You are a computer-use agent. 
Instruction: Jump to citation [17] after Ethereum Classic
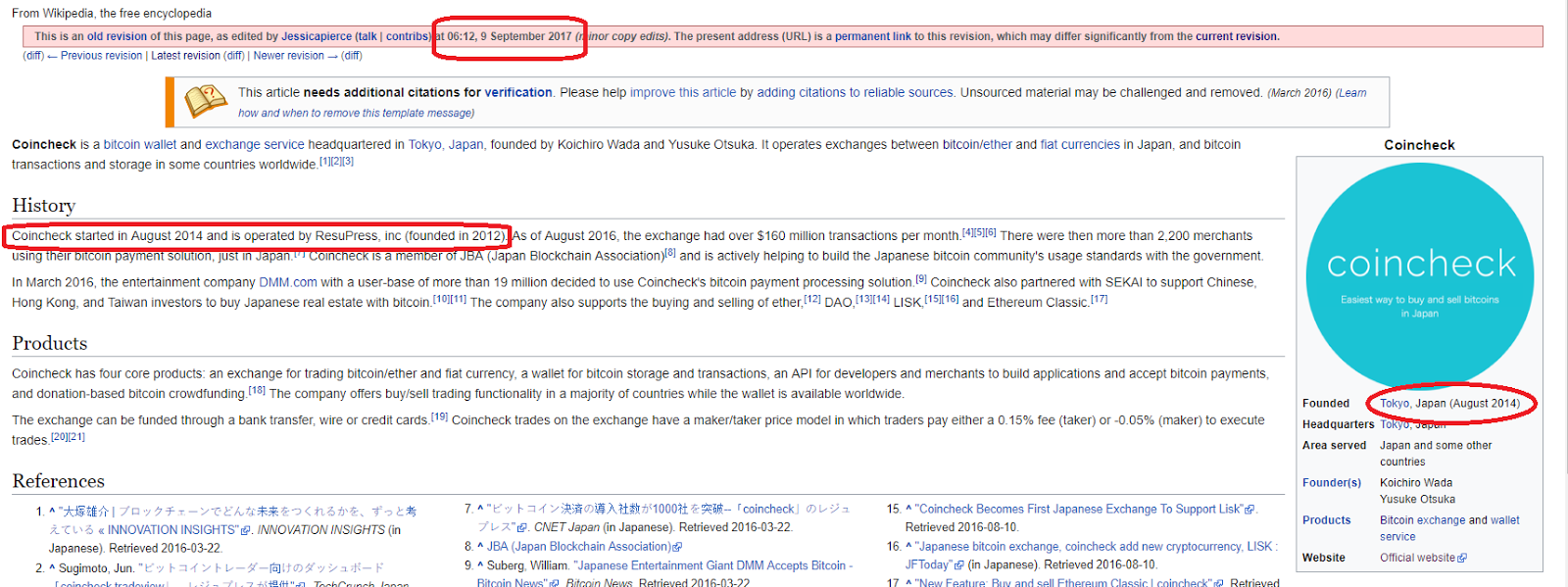point(1099,300)
